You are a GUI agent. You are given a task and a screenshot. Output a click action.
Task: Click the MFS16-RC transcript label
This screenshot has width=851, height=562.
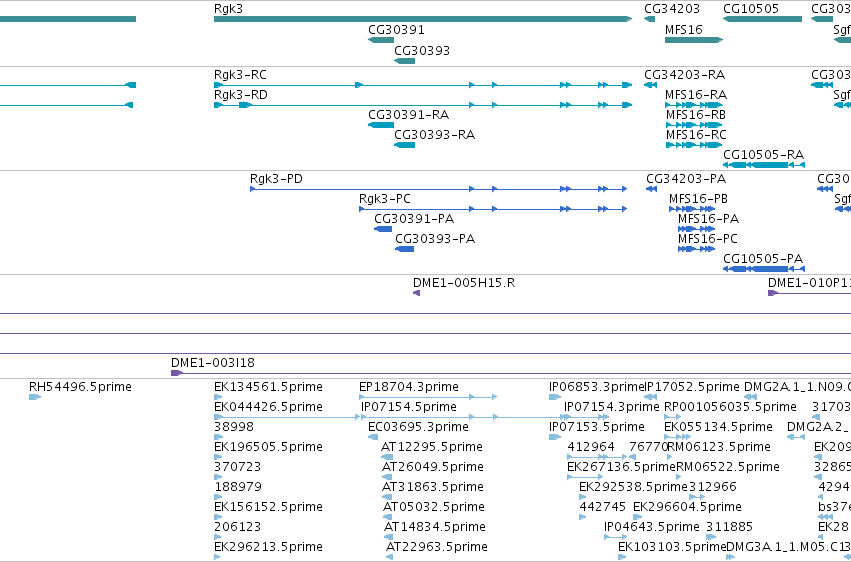pos(696,135)
